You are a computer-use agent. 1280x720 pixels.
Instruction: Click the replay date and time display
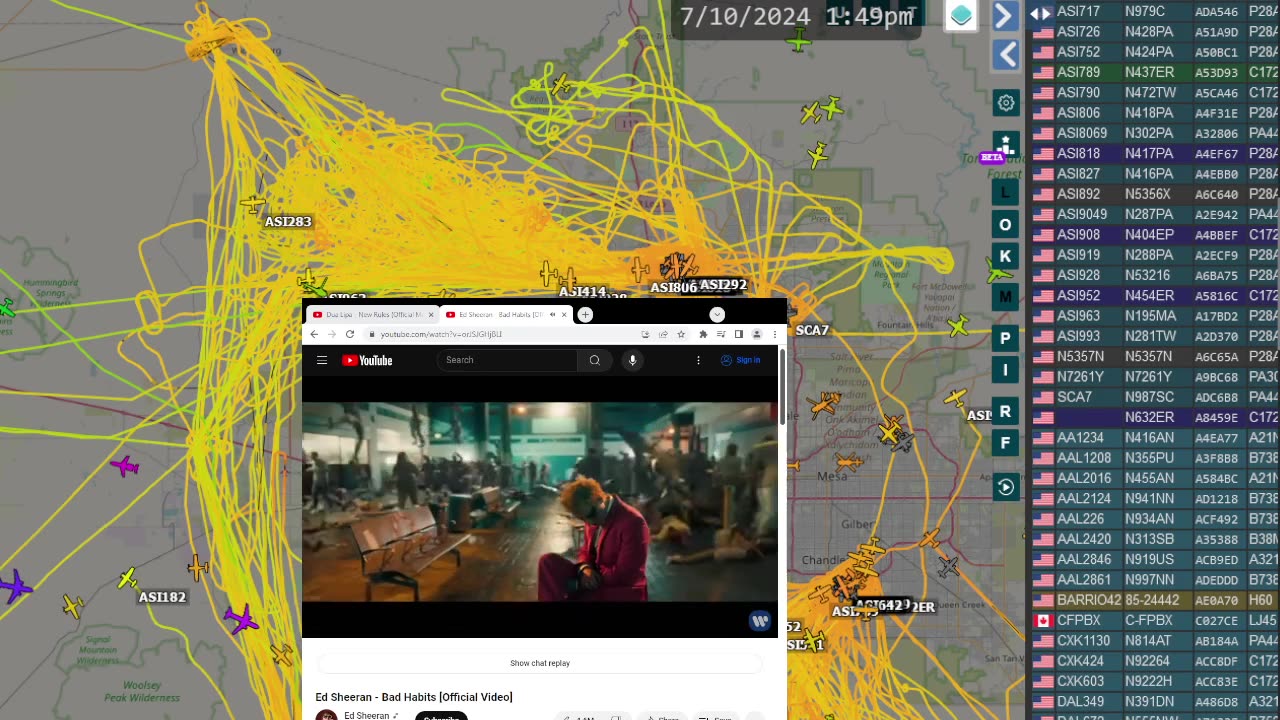tap(796, 16)
